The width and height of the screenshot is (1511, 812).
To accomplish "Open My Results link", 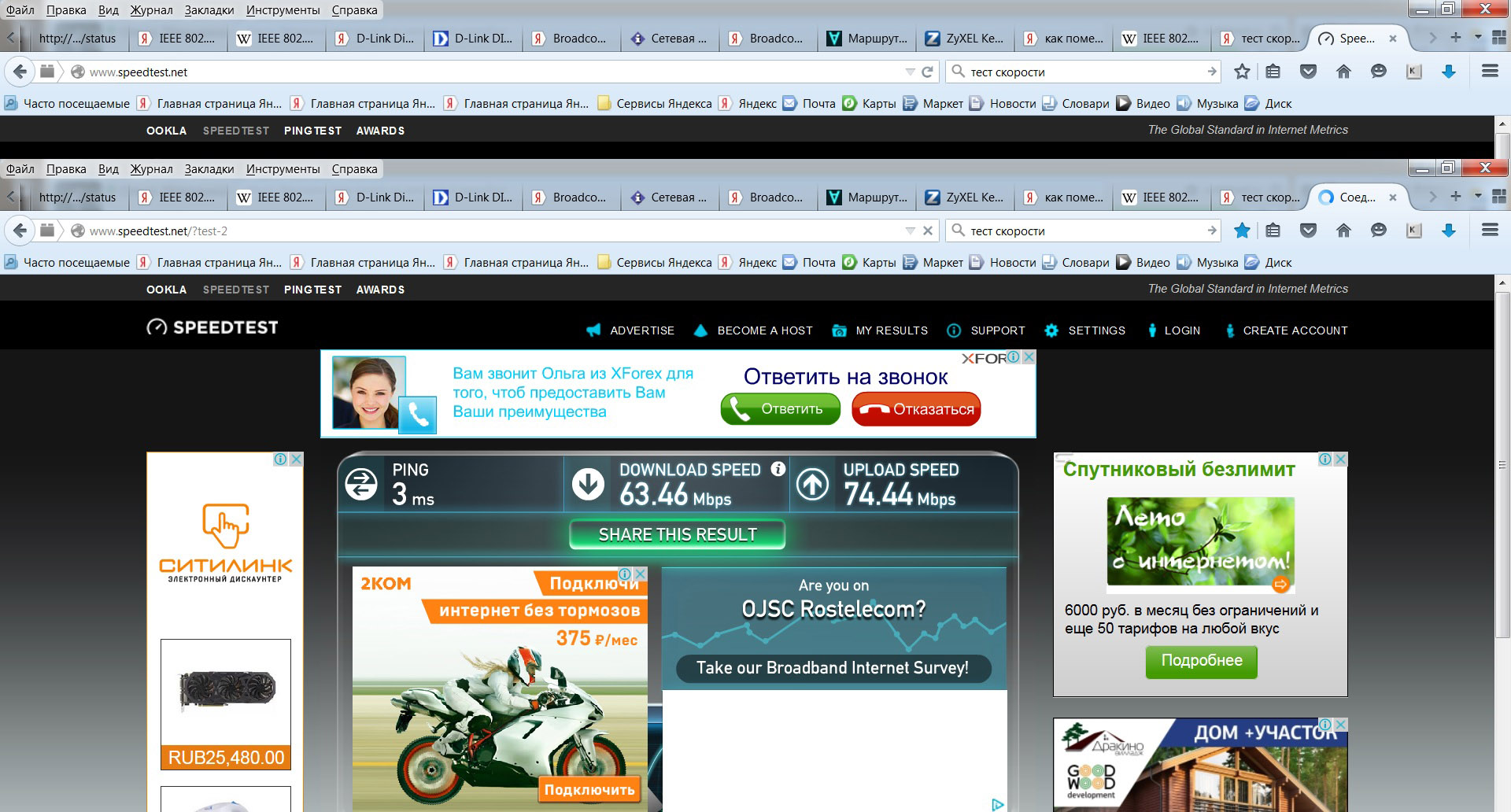I will pos(880,330).
